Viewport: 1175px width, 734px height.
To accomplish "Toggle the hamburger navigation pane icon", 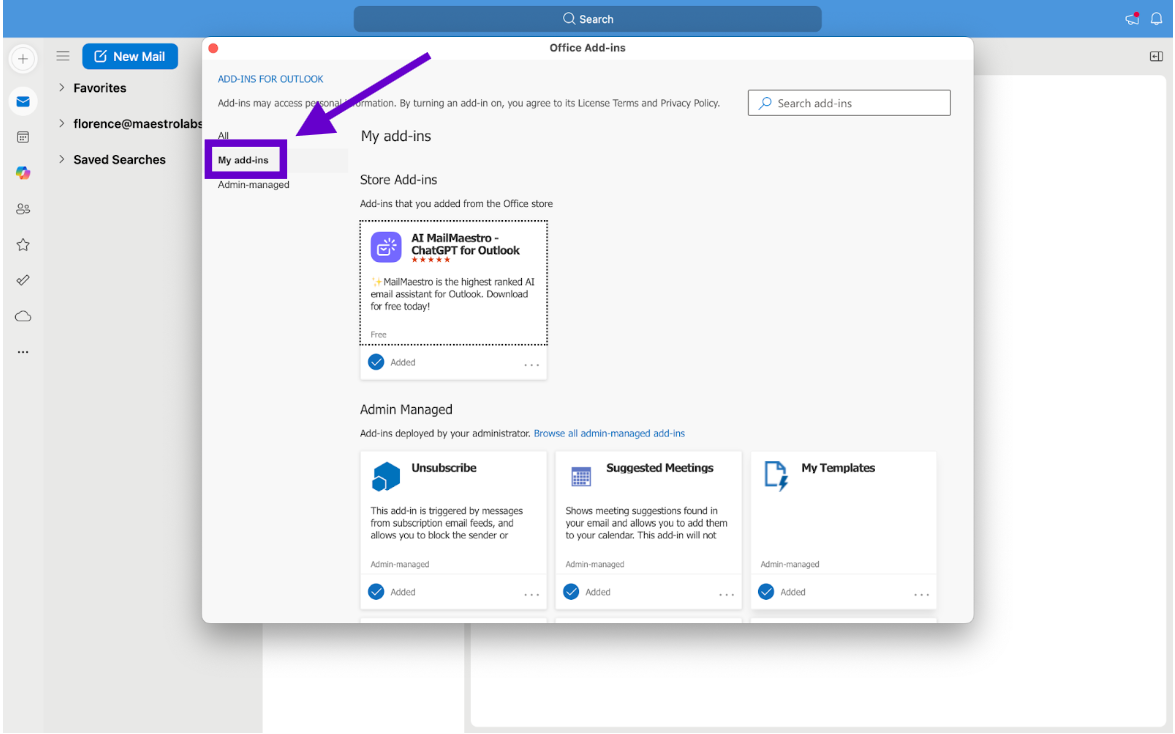I will [63, 56].
